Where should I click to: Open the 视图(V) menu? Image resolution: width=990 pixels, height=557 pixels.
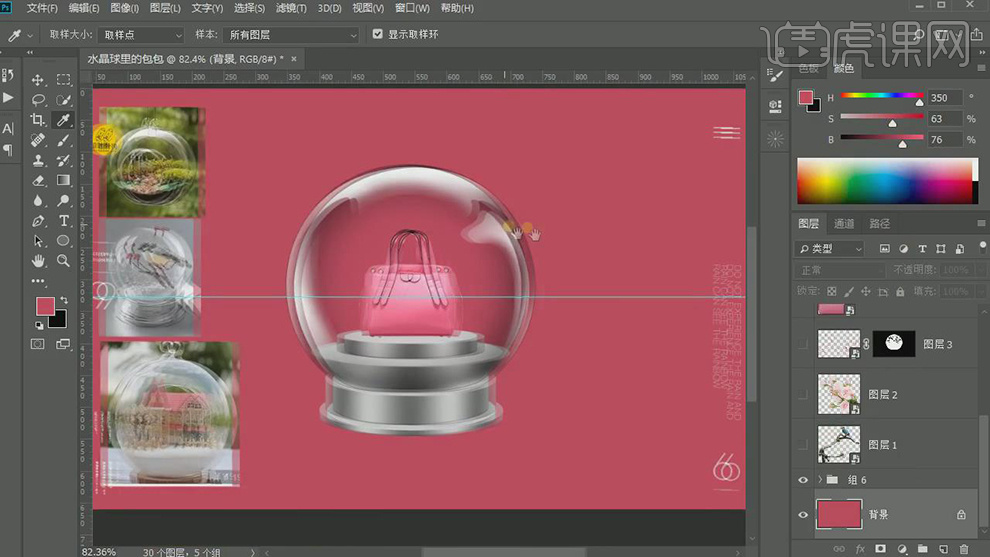pos(367,8)
